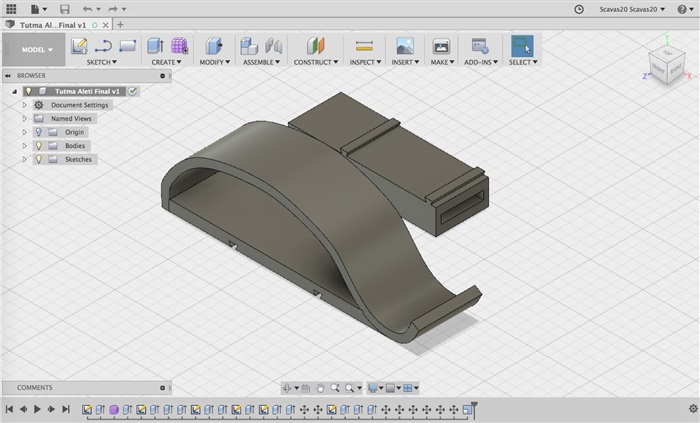Click the Save icon
Image resolution: width=700 pixels, height=423 pixels.
64,8
